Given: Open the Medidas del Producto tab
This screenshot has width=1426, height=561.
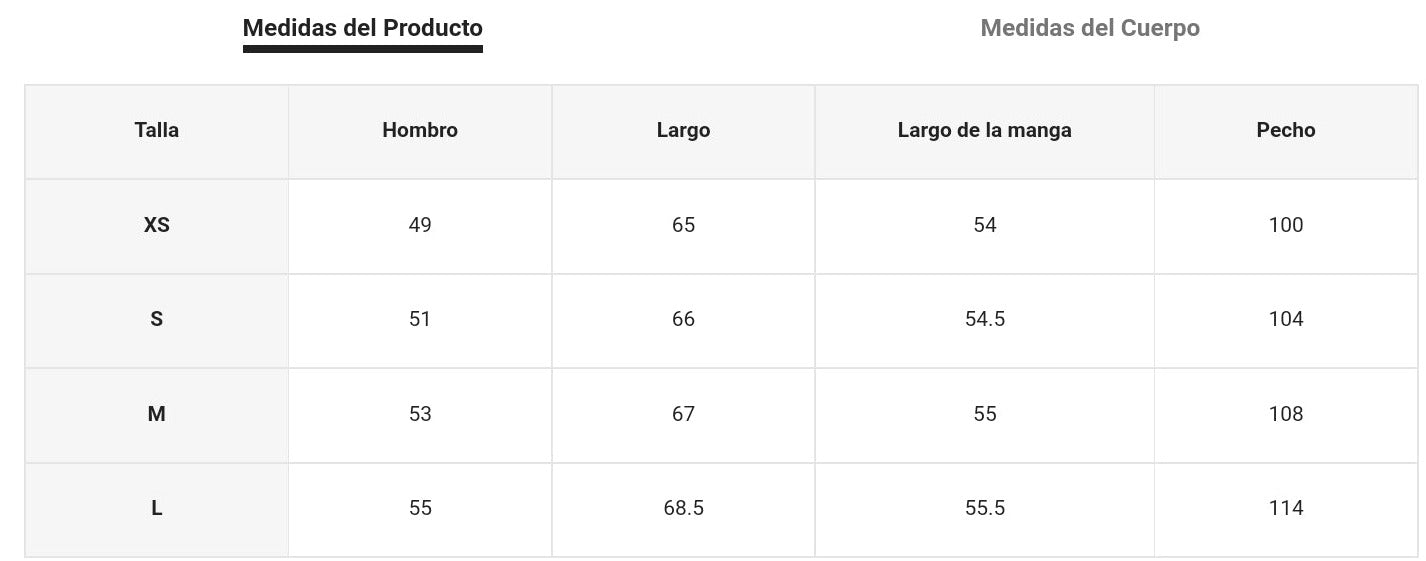Looking at the screenshot, I should [x=362, y=28].
